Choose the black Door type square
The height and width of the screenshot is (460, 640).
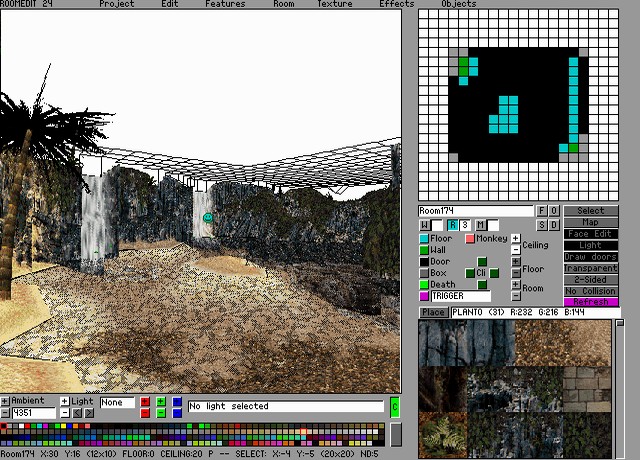pyautogui.click(x=424, y=262)
